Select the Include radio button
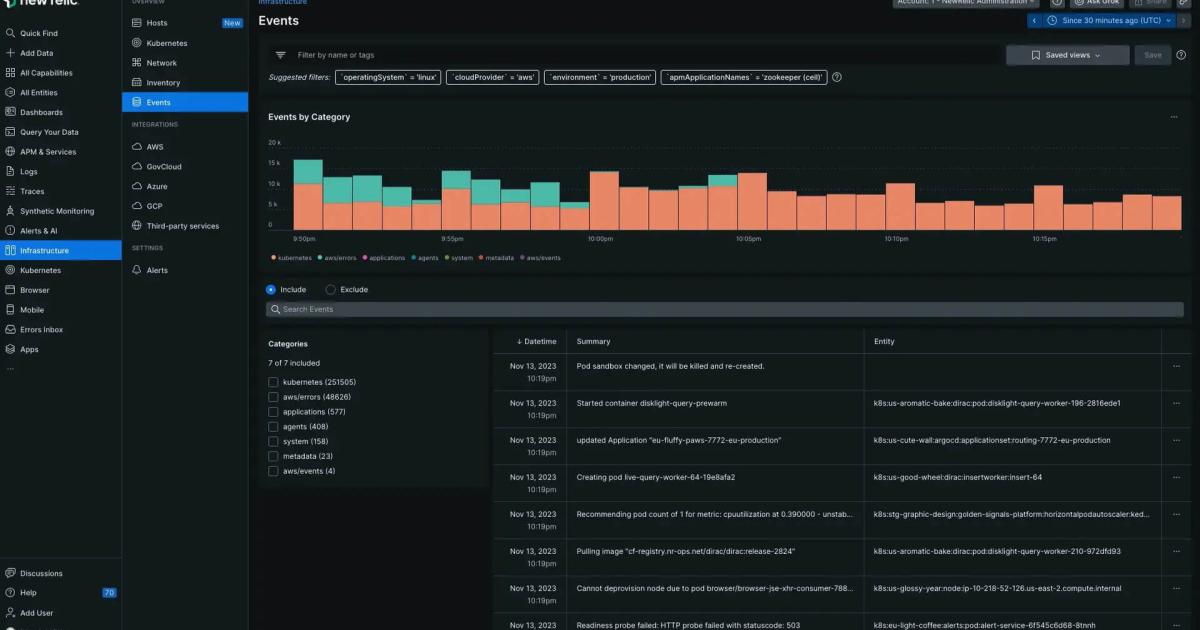The height and width of the screenshot is (630, 1200). tap(271, 289)
